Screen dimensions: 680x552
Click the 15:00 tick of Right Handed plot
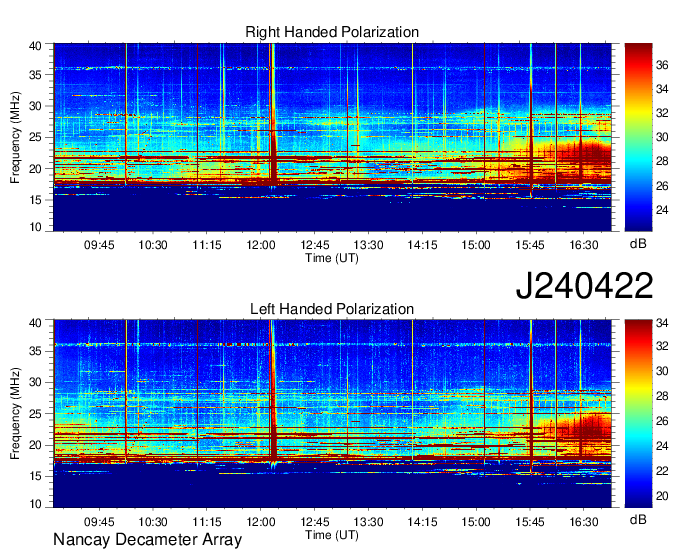coord(476,245)
